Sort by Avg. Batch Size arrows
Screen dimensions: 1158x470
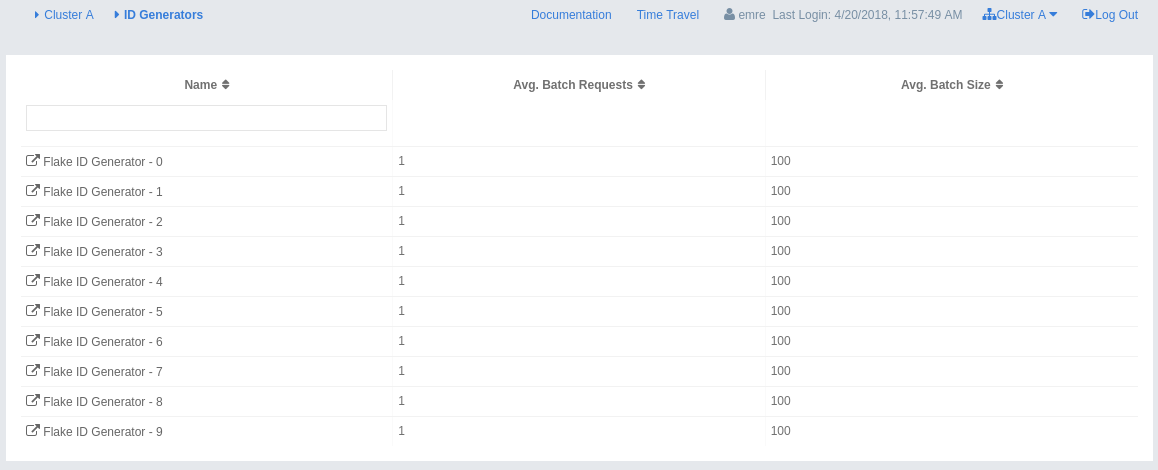[999, 85]
